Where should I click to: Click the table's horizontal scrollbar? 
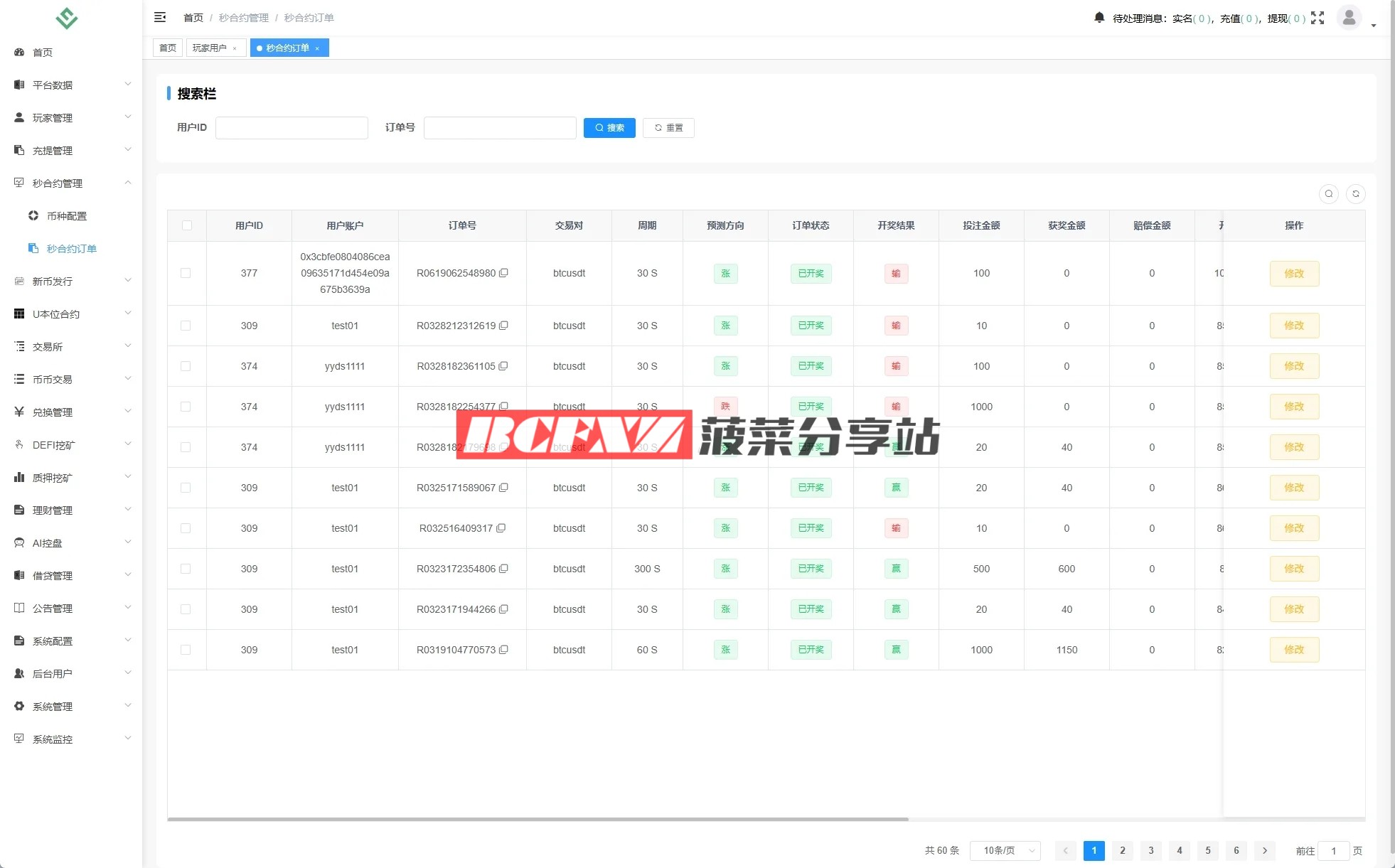pos(538,819)
